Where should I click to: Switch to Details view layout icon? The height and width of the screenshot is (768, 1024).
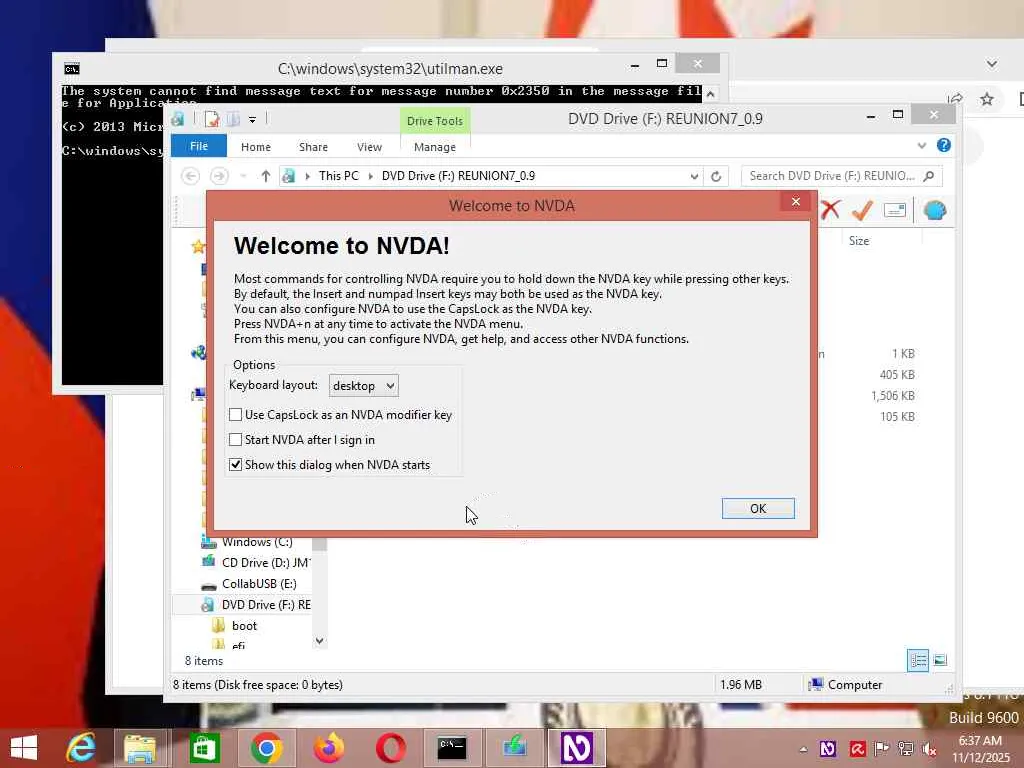[918, 660]
